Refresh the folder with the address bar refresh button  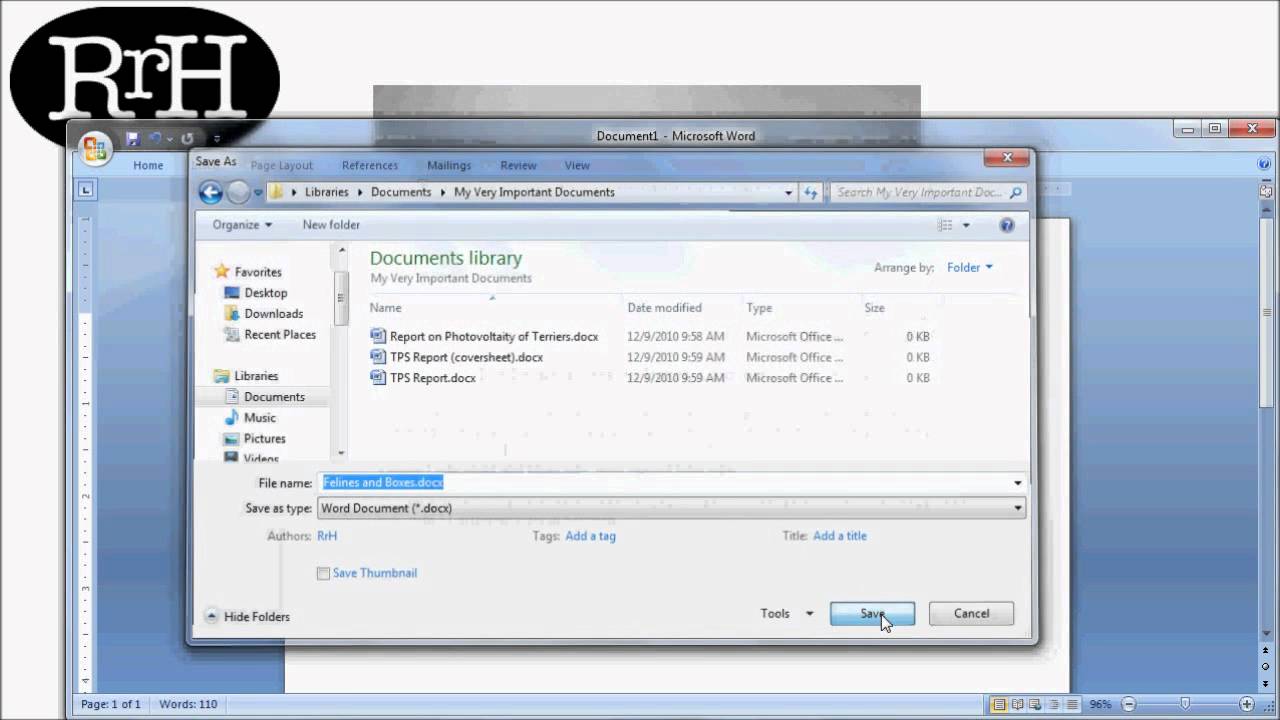pos(811,192)
